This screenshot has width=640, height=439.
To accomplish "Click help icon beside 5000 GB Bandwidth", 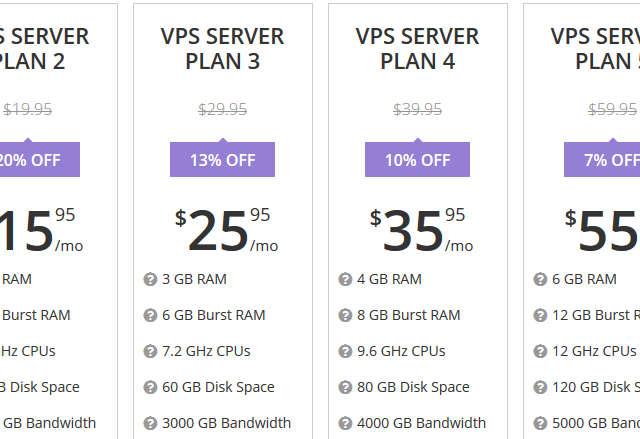I will [x=540, y=423].
